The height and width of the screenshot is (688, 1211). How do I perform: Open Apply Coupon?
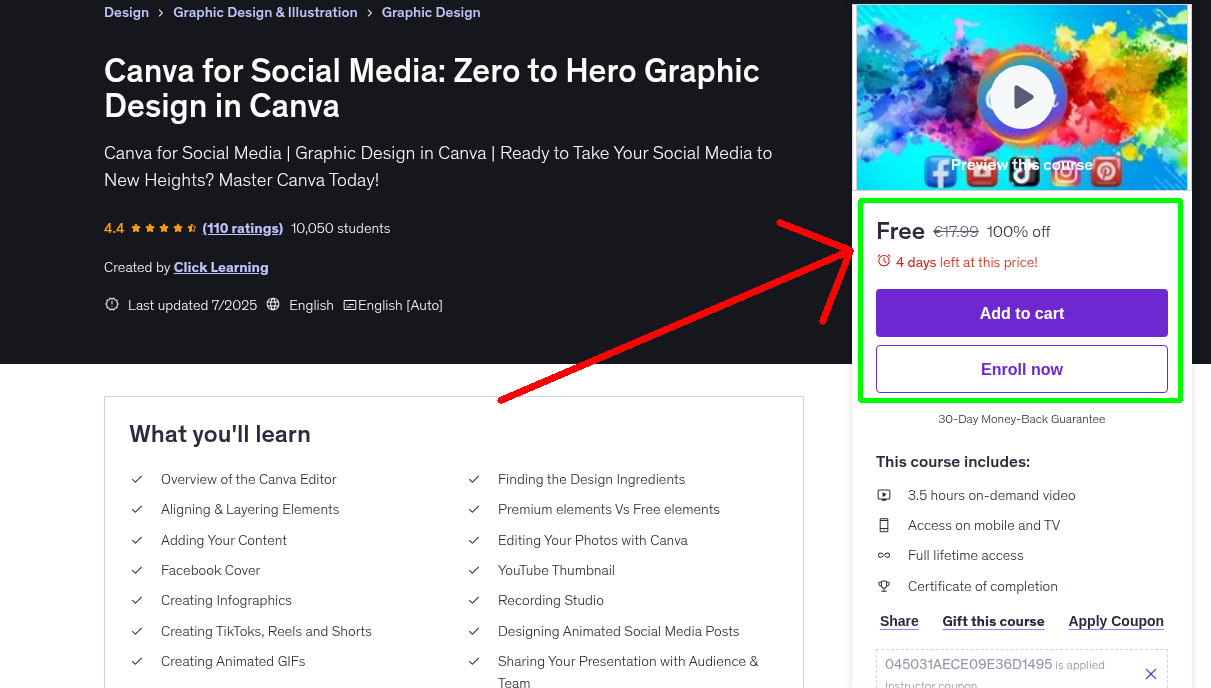(1116, 620)
